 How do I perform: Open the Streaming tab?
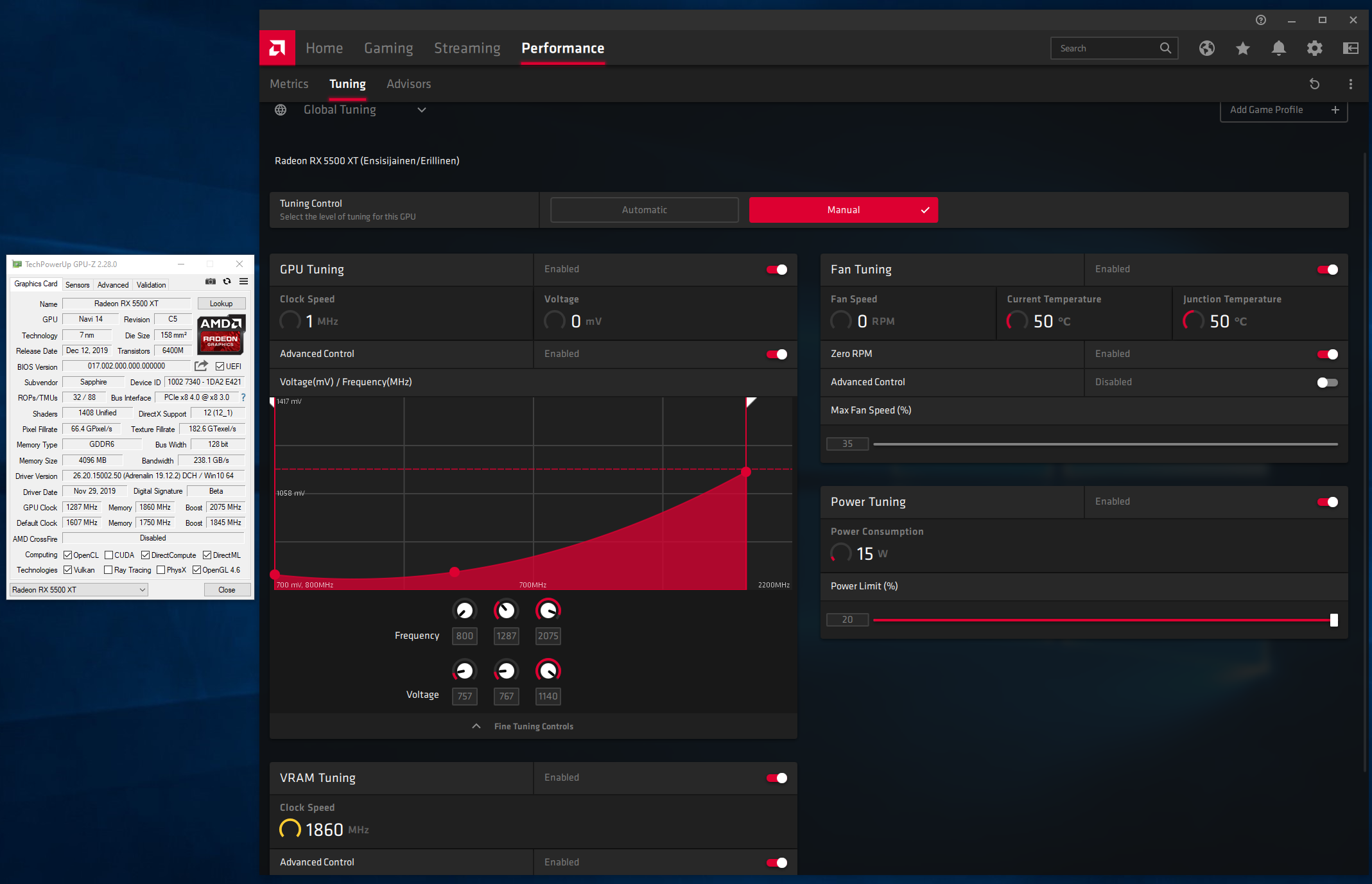click(467, 48)
